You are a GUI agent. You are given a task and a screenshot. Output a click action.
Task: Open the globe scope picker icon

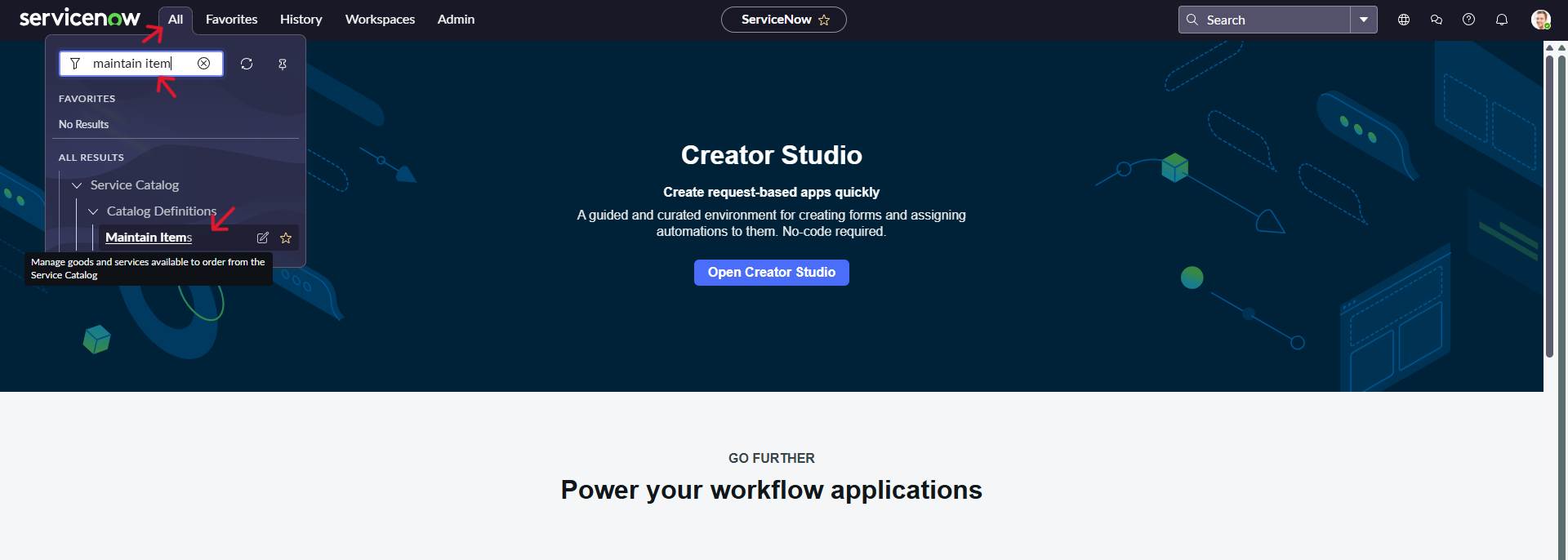tap(1404, 20)
